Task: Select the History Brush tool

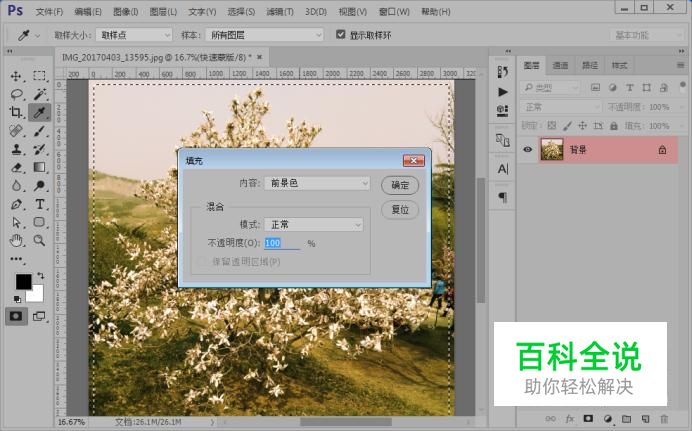Action: [x=39, y=149]
